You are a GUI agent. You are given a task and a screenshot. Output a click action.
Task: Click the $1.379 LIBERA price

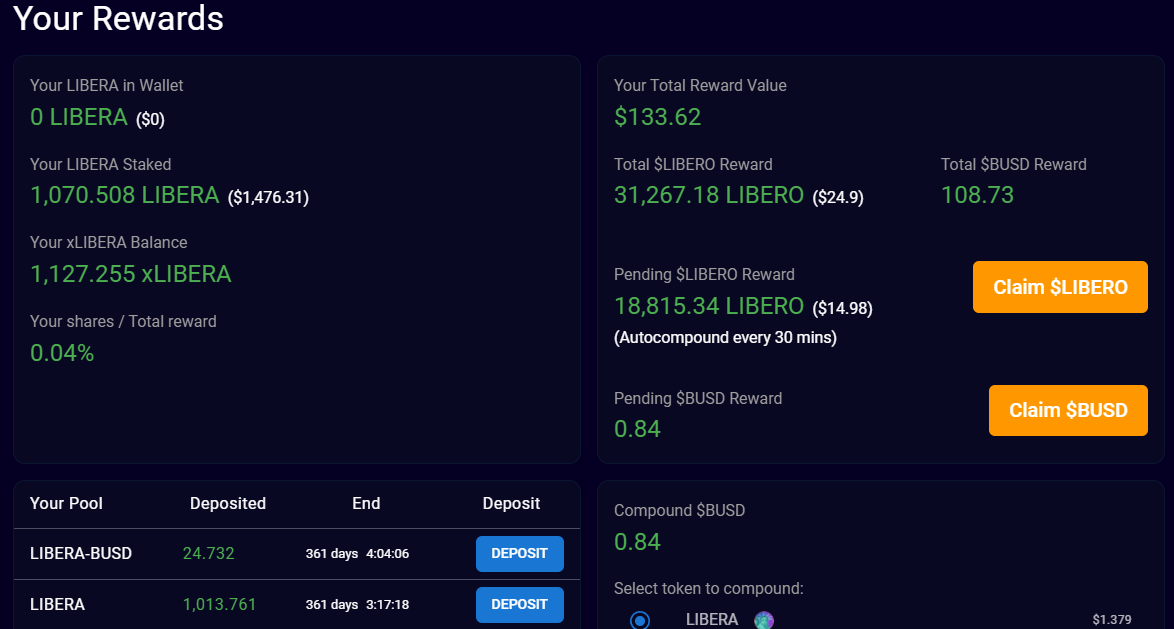1112,620
